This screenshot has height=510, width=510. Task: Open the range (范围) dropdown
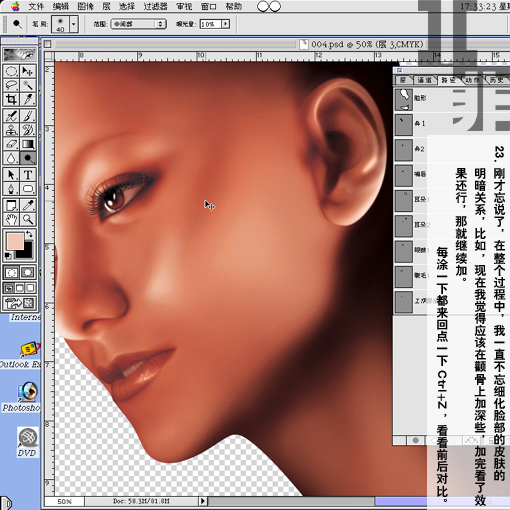[x=138, y=24]
